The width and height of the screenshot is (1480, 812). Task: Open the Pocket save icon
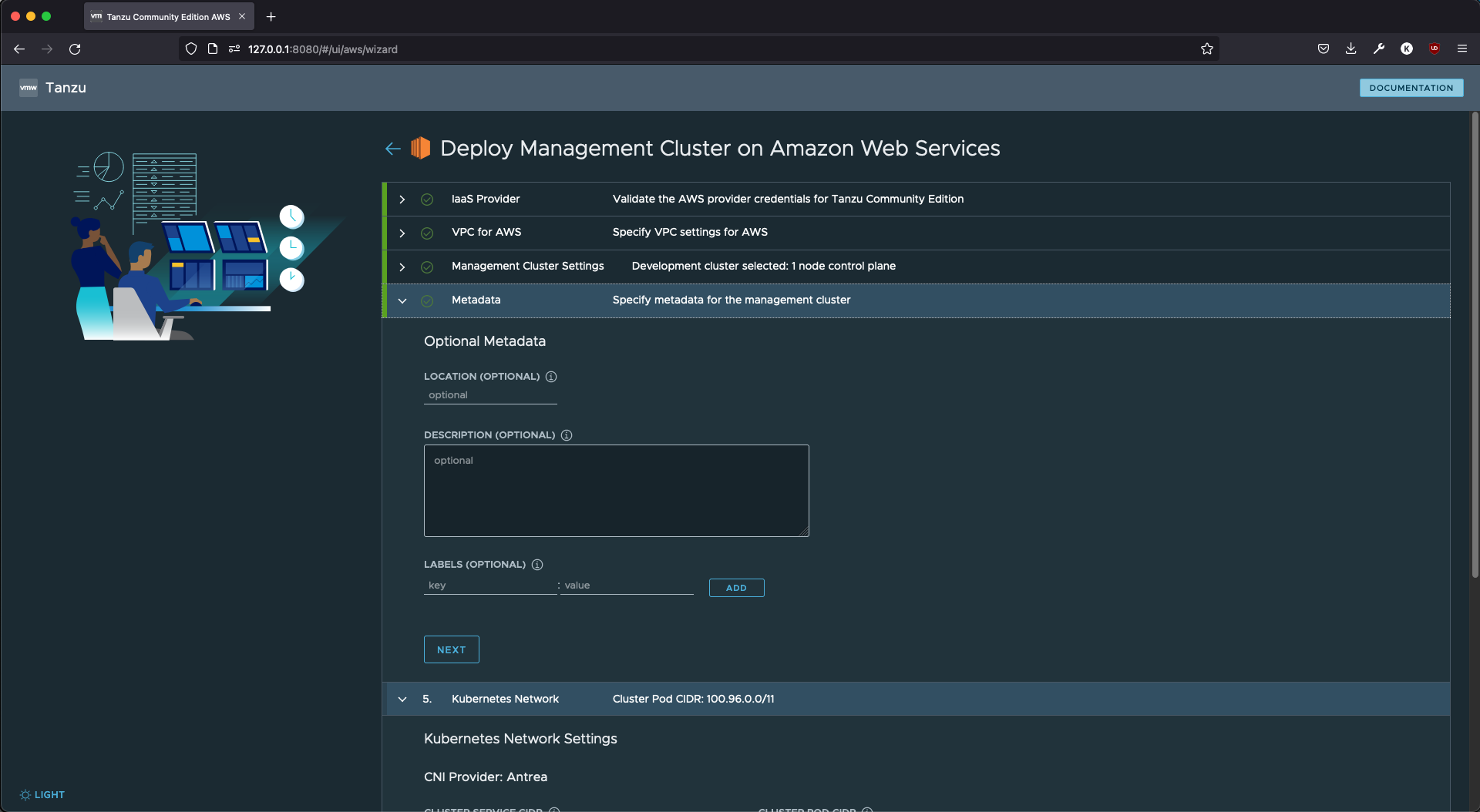click(1324, 49)
